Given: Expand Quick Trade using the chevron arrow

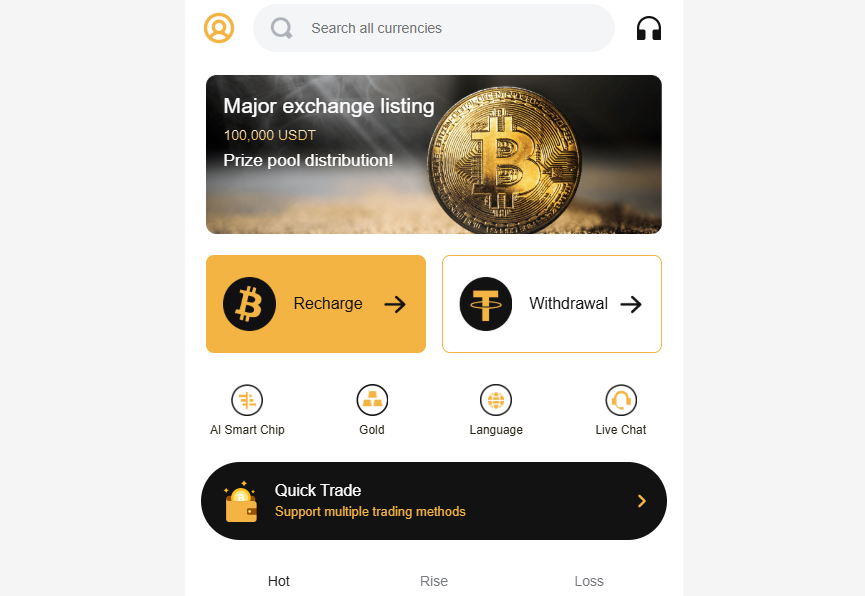Looking at the screenshot, I should pos(642,501).
